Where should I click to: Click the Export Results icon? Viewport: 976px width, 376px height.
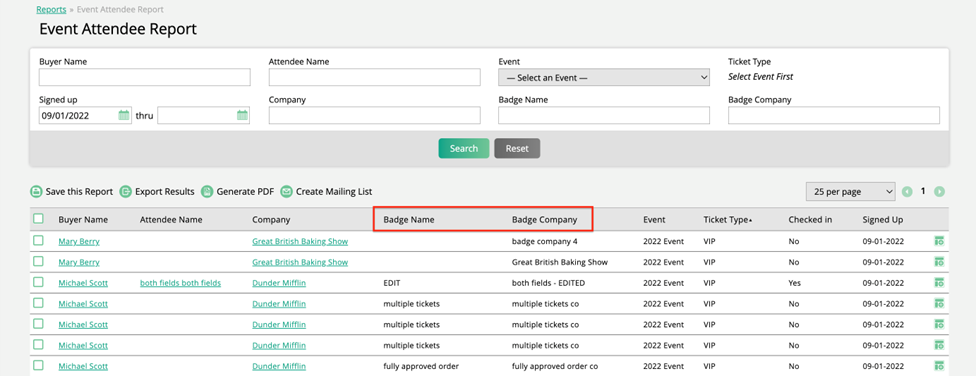pyautogui.click(x=126, y=192)
